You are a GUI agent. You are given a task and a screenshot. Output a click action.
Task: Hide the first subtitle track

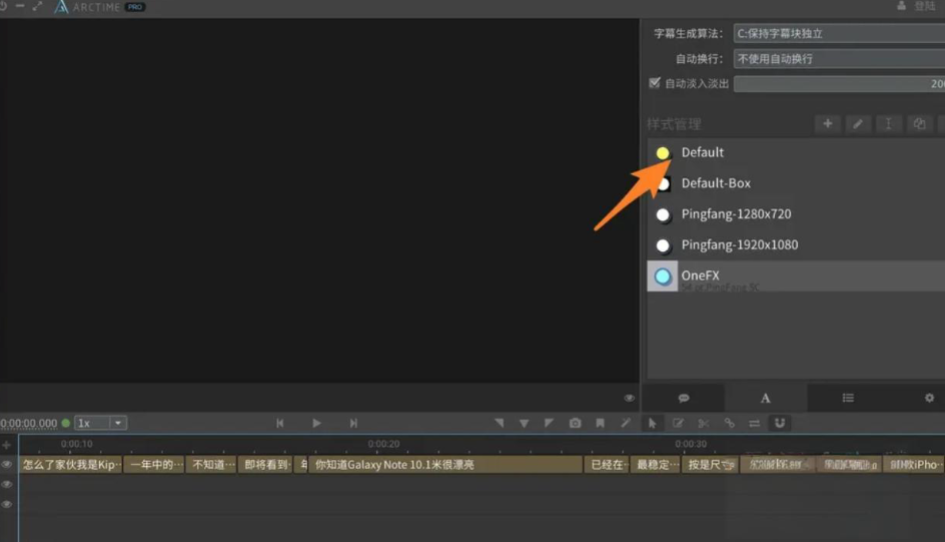[x=7, y=464]
